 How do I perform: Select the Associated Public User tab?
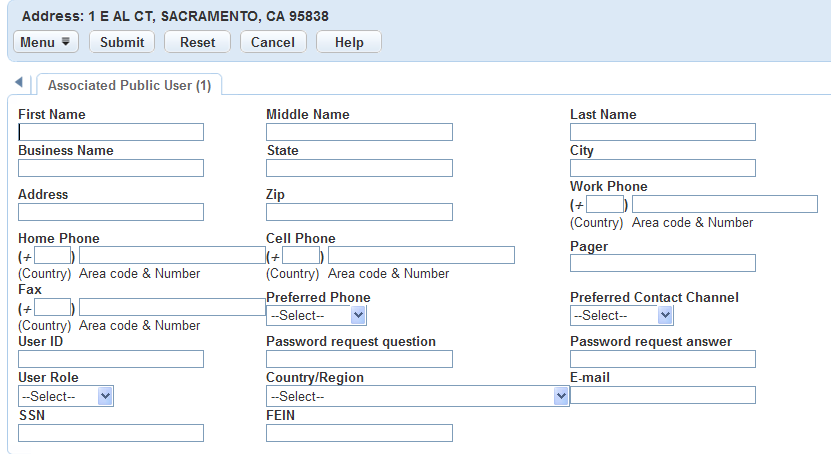click(129, 86)
